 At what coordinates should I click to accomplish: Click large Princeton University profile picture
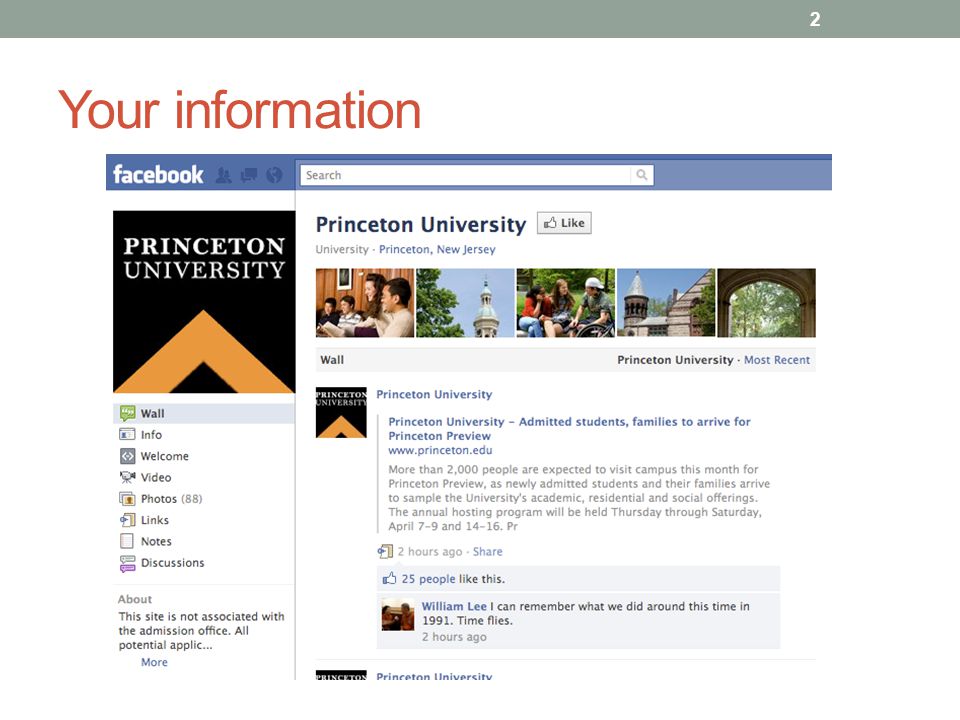(x=204, y=302)
